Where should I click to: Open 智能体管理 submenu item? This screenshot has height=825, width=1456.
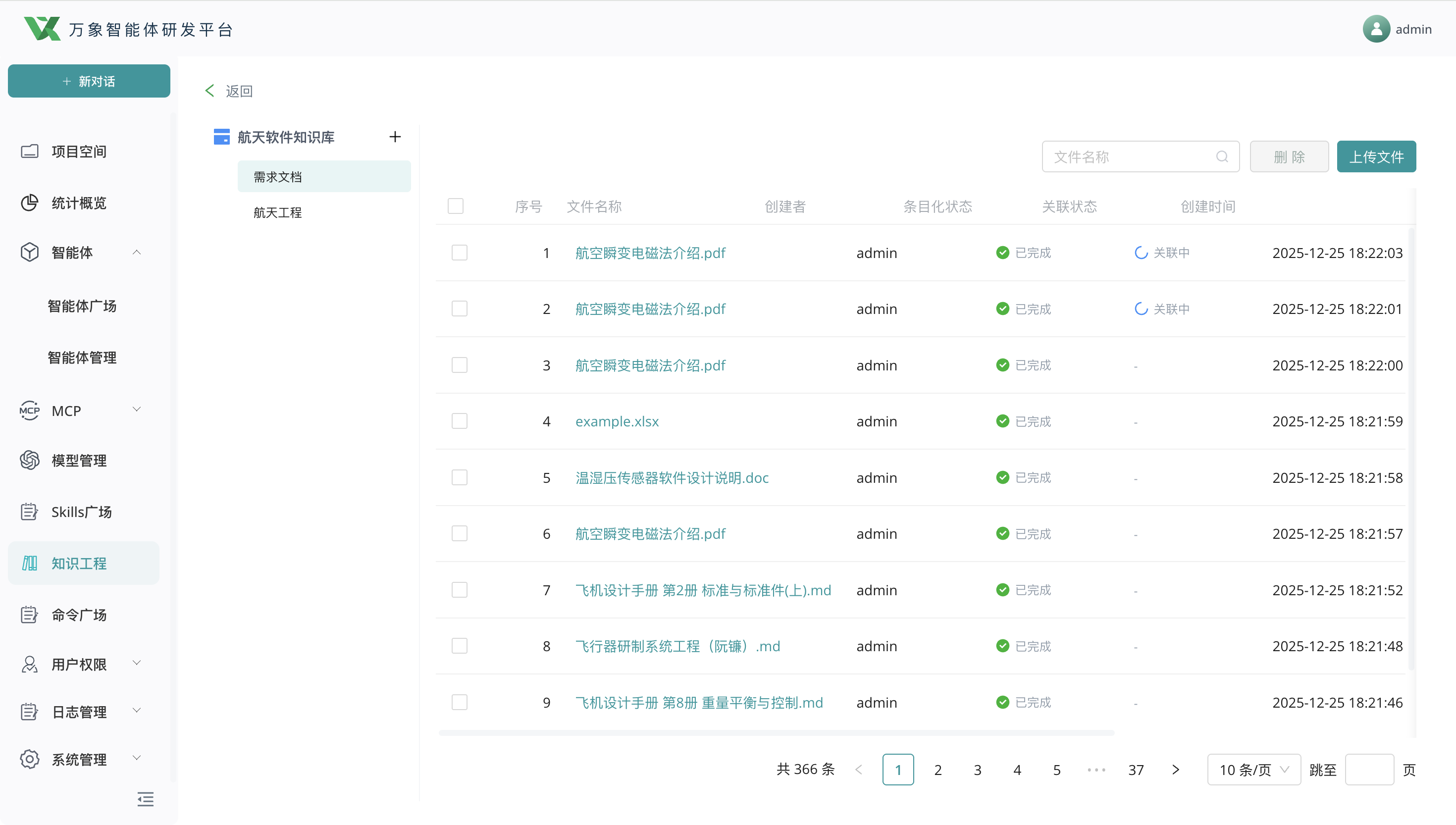point(82,358)
